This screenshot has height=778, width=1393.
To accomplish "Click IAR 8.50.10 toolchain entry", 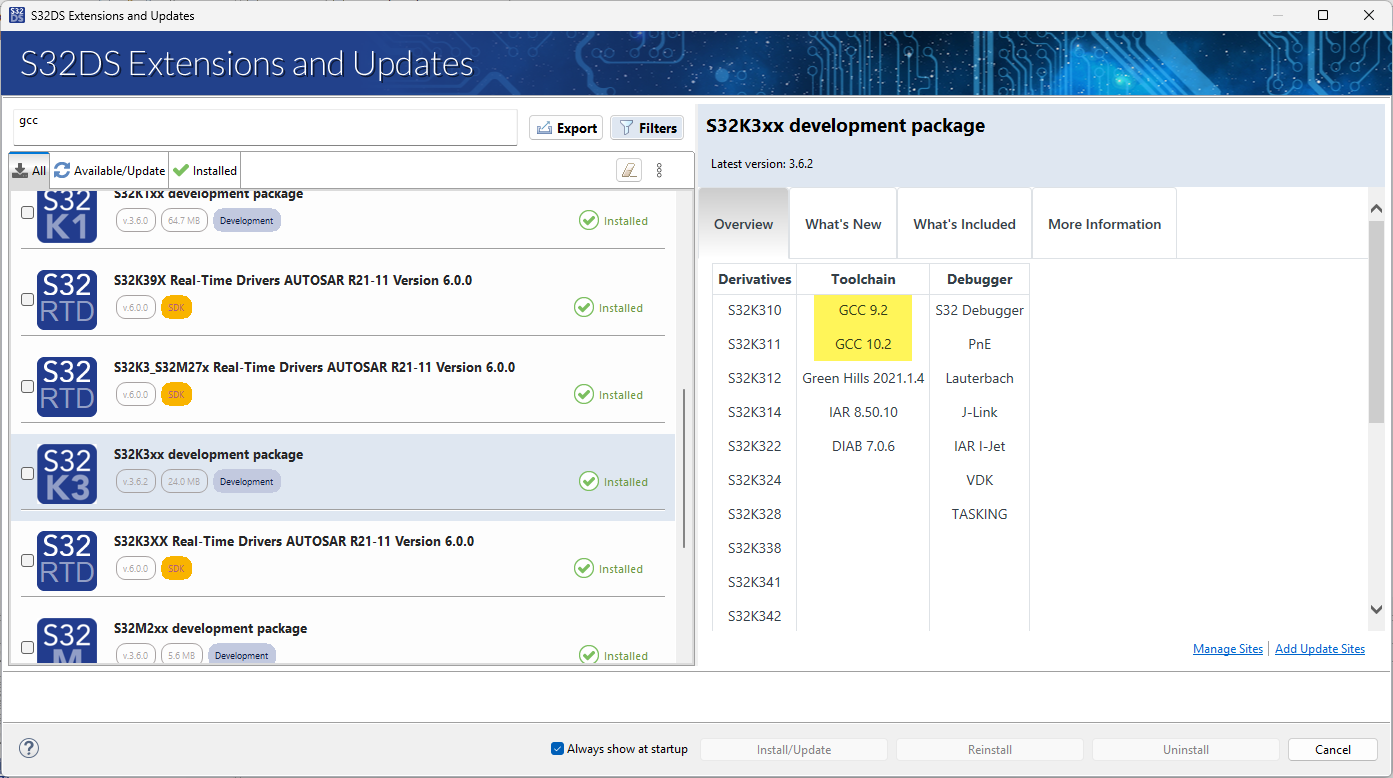I will coord(863,412).
